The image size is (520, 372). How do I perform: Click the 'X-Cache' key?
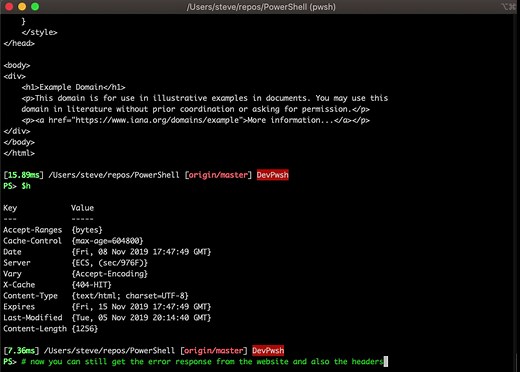tap(19, 285)
